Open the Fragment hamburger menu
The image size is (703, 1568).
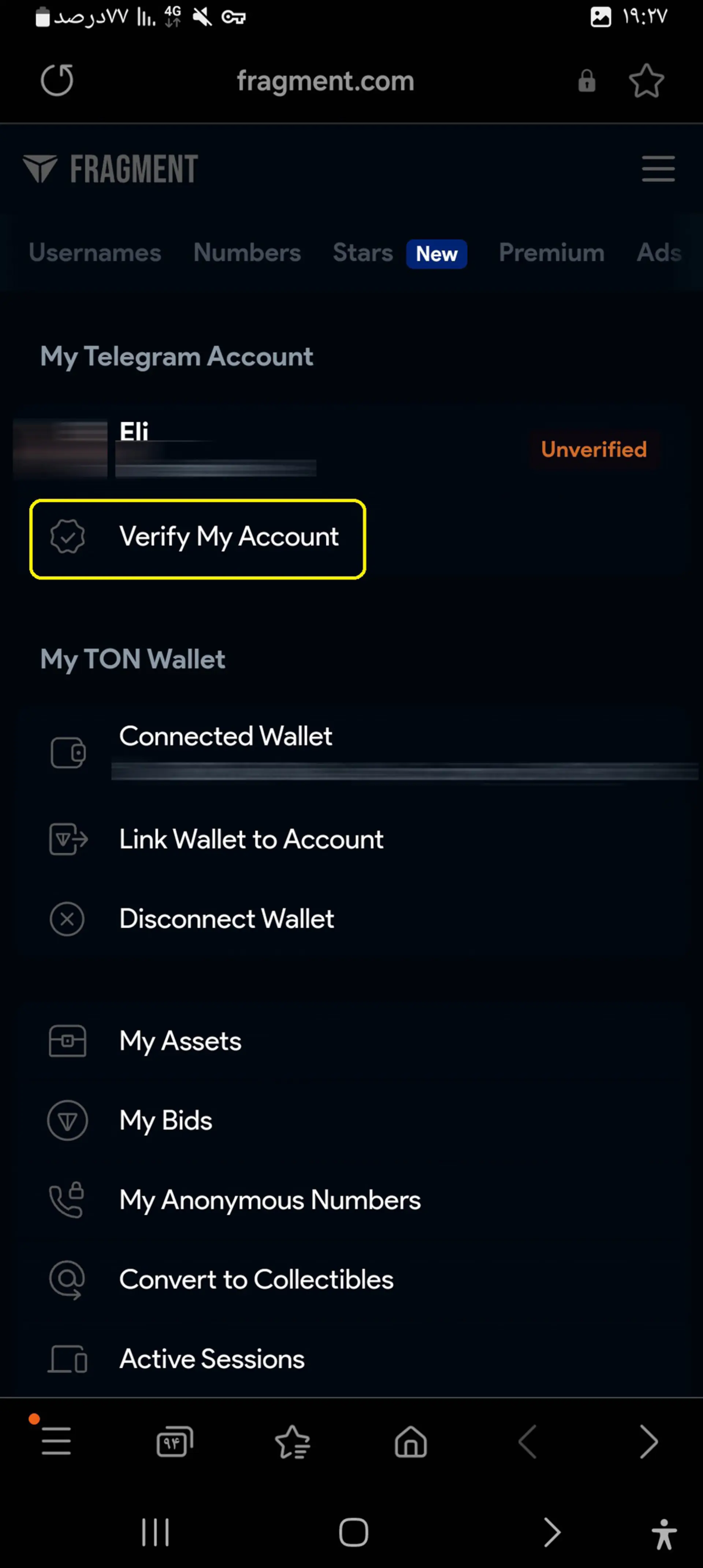[658, 168]
